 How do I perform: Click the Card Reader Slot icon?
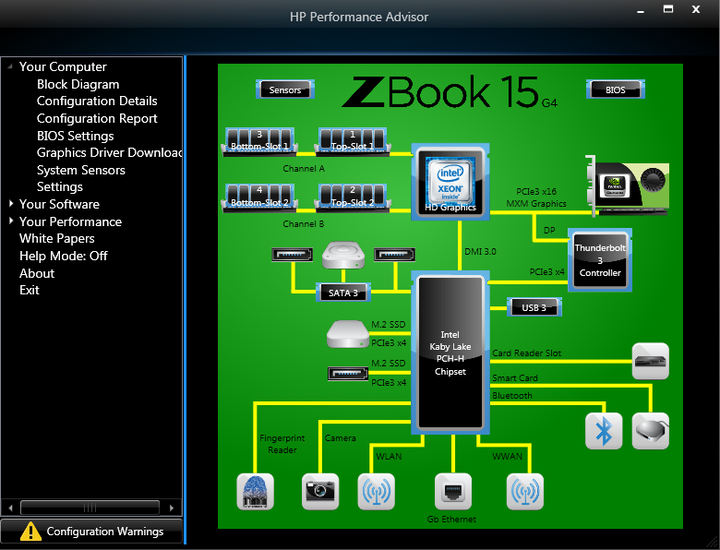coord(650,361)
